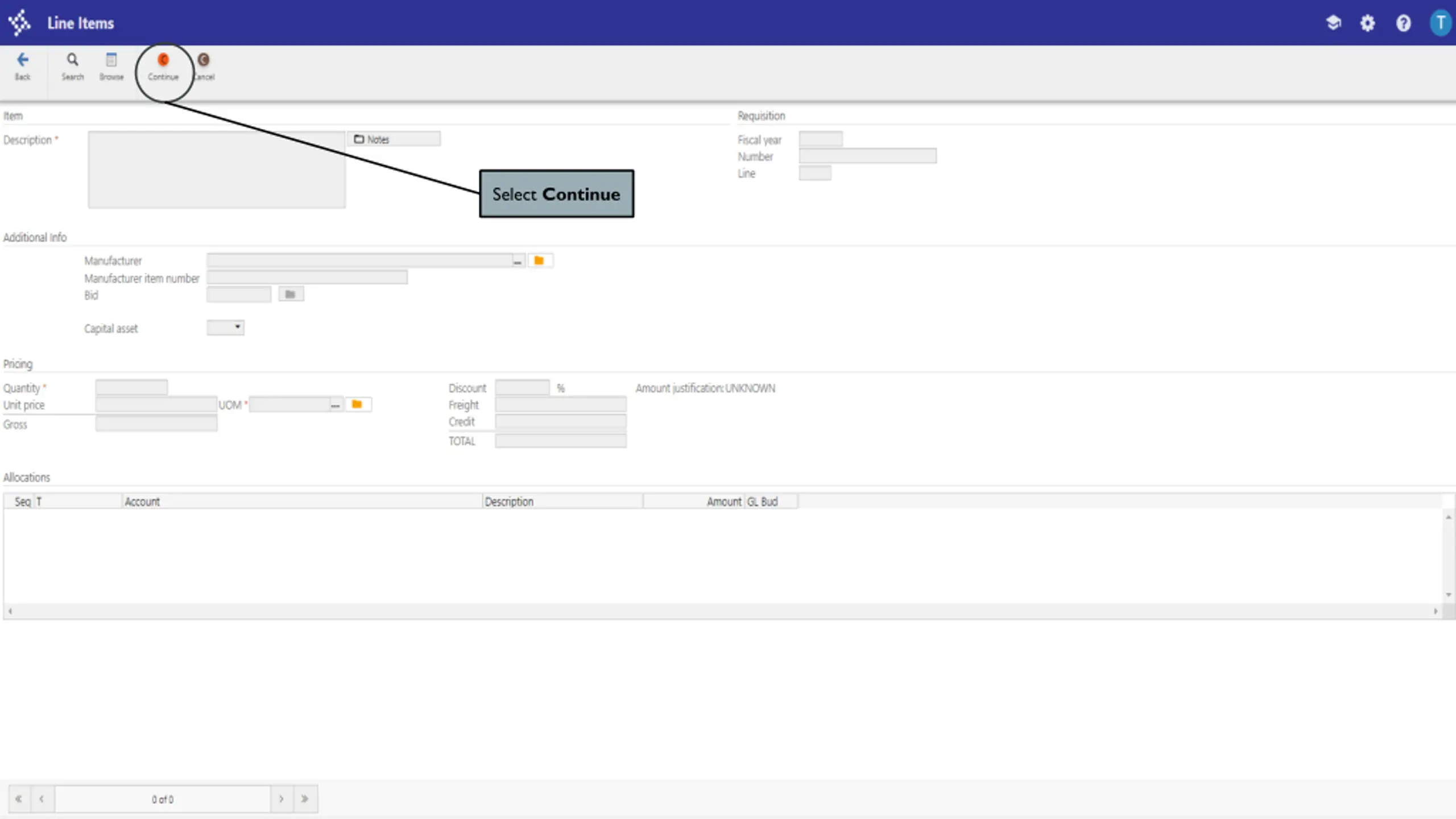Viewport: 1456px width, 819px height.
Task: Click the UOM field ellipsis button
Action: tap(336, 405)
